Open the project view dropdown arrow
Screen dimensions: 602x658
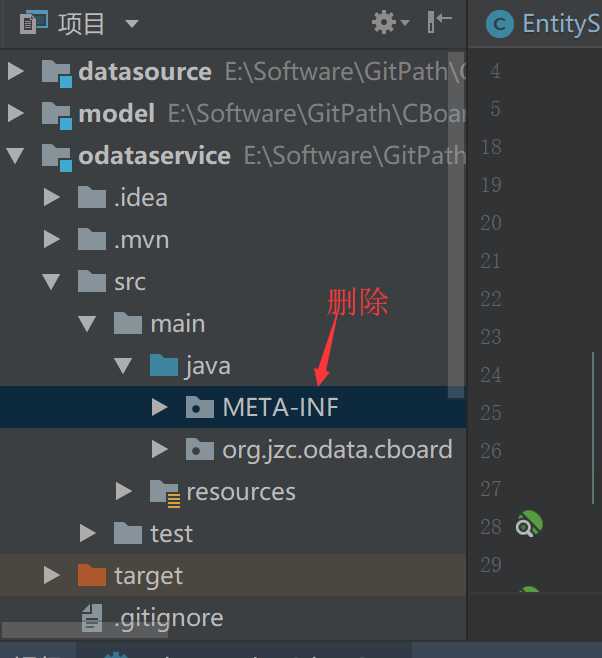pos(132,24)
